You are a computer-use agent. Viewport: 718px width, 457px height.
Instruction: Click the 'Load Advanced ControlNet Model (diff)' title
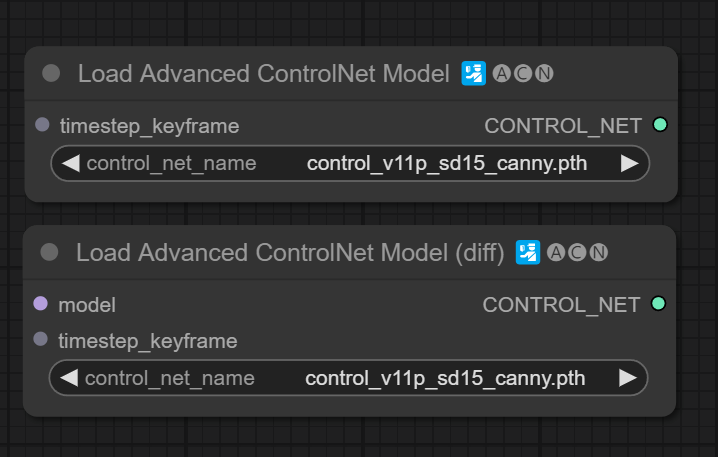(x=290, y=253)
